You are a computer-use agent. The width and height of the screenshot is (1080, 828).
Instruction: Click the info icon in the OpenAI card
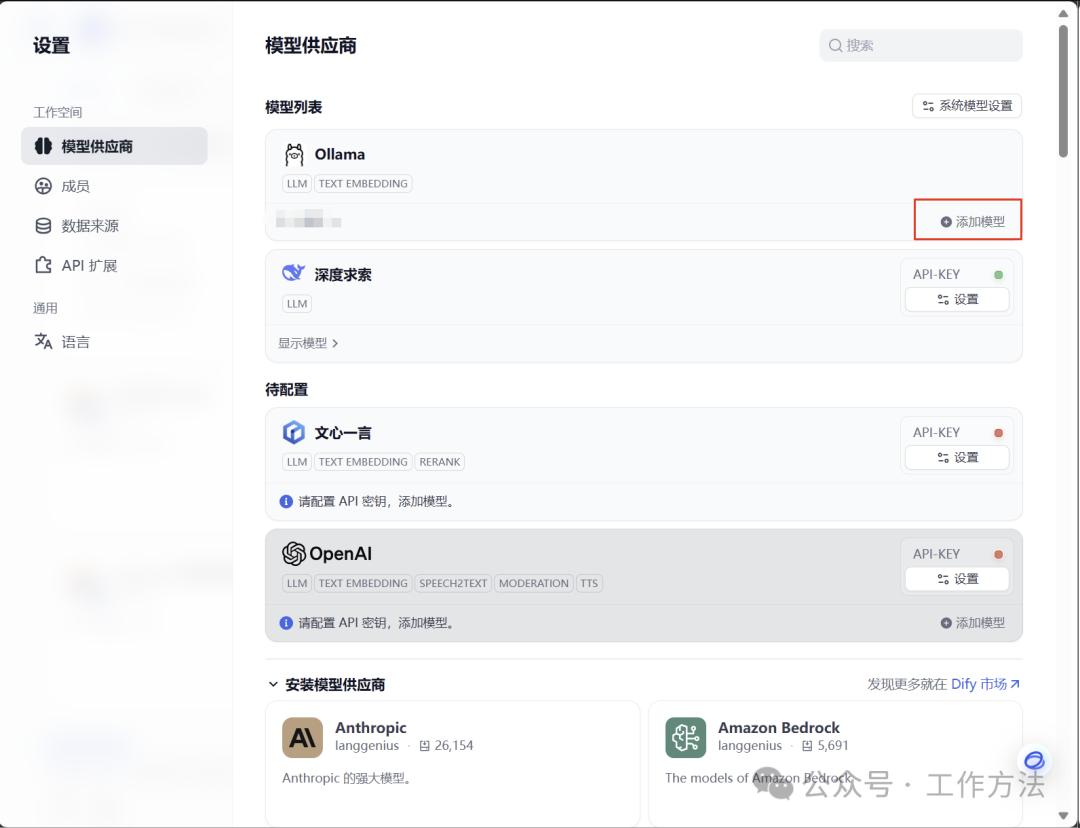287,623
